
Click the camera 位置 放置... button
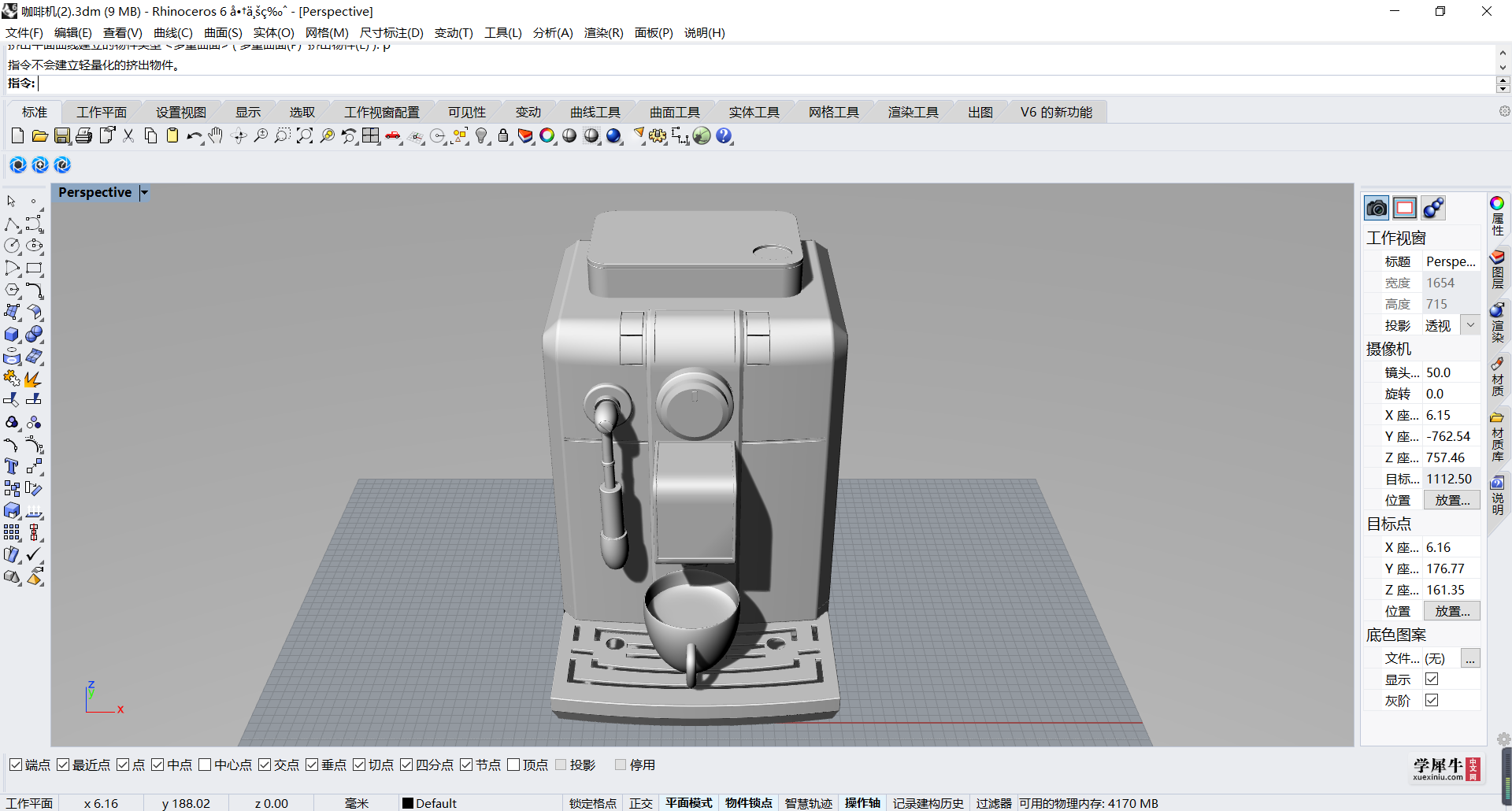pyautogui.click(x=1452, y=500)
